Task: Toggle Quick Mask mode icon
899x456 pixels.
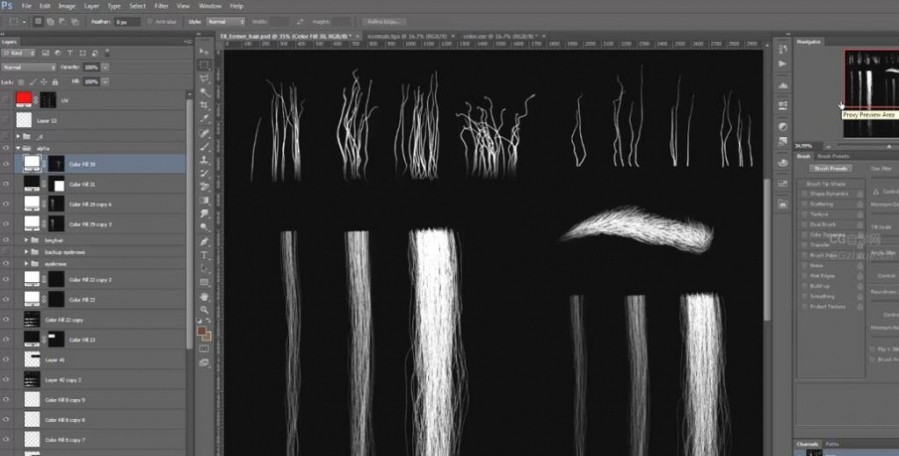Action: 204,349
